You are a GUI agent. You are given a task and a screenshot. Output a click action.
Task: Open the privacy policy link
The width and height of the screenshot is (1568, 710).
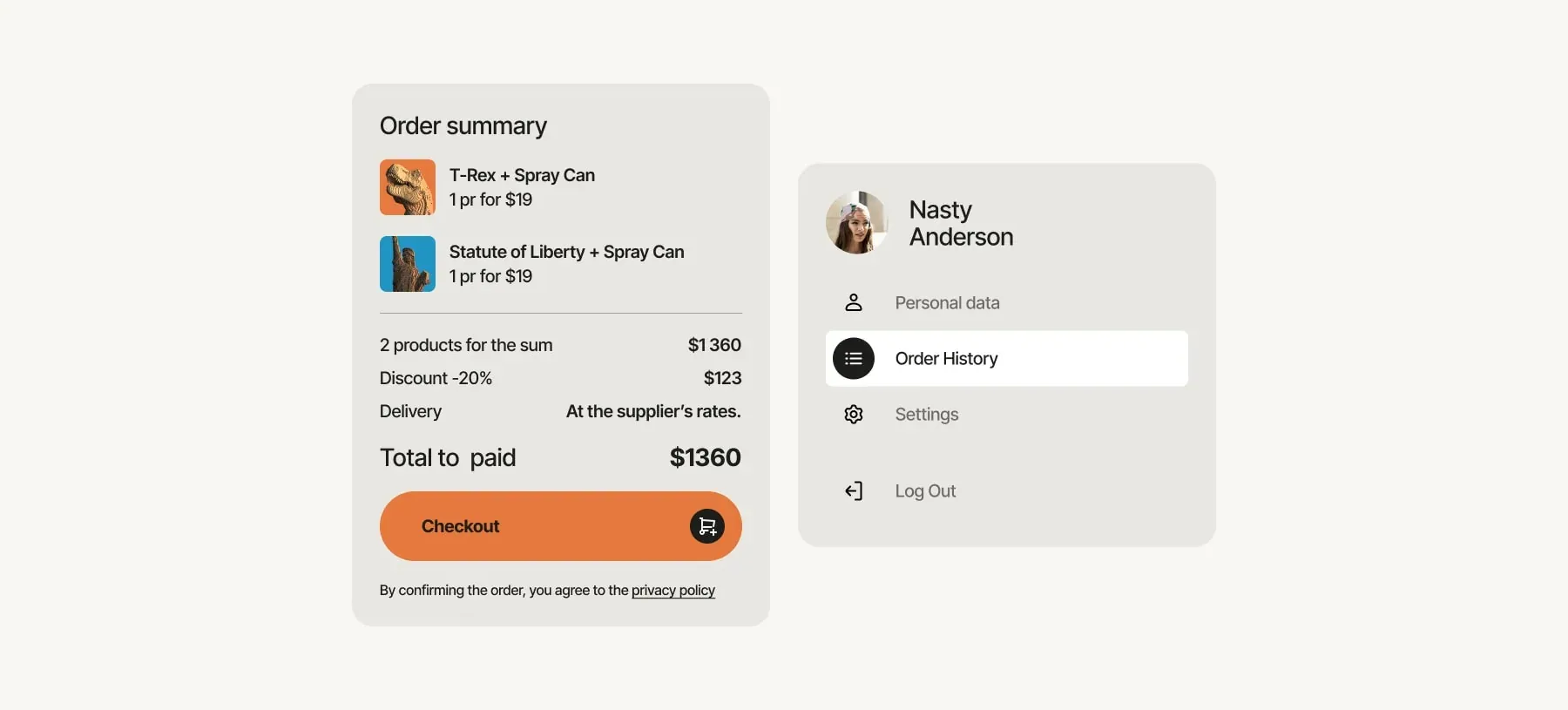click(x=673, y=591)
